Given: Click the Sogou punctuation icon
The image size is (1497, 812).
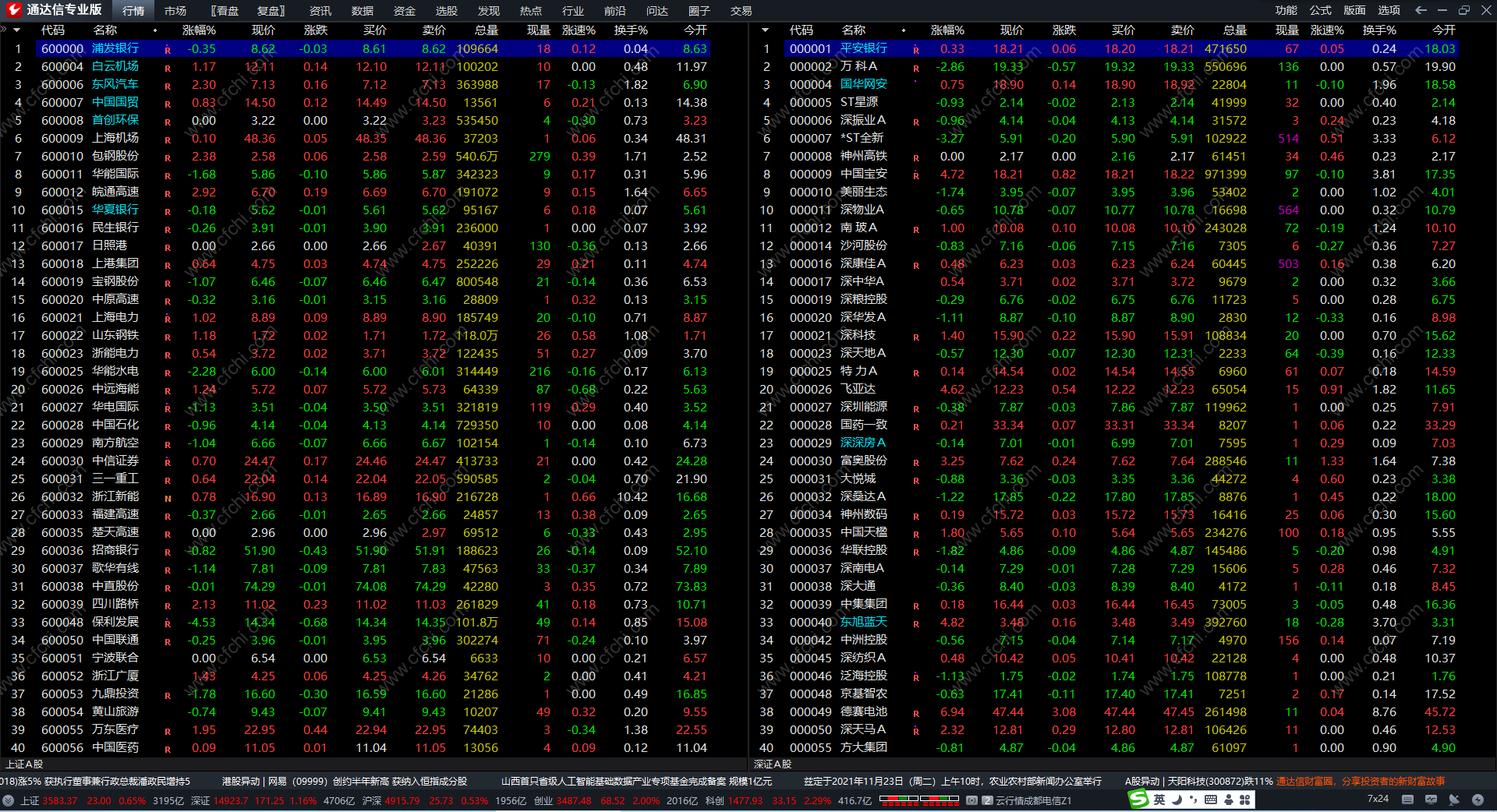Looking at the screenshot, I should (x=1193, y=800).
